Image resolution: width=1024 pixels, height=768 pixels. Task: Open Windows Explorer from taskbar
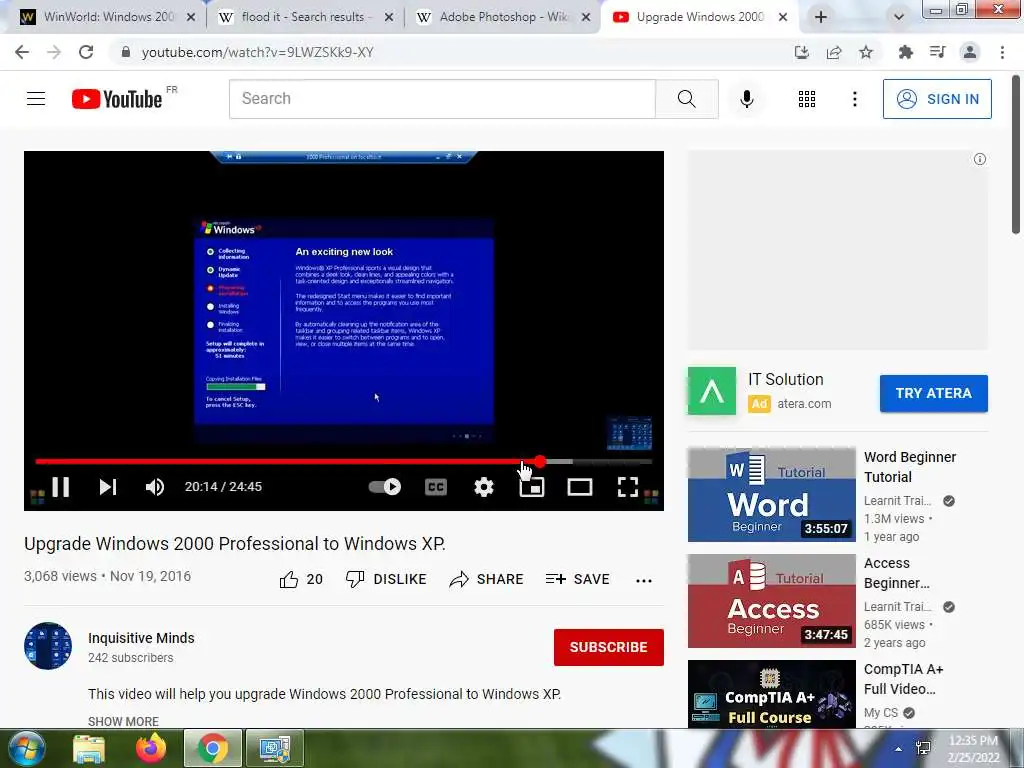89,748
